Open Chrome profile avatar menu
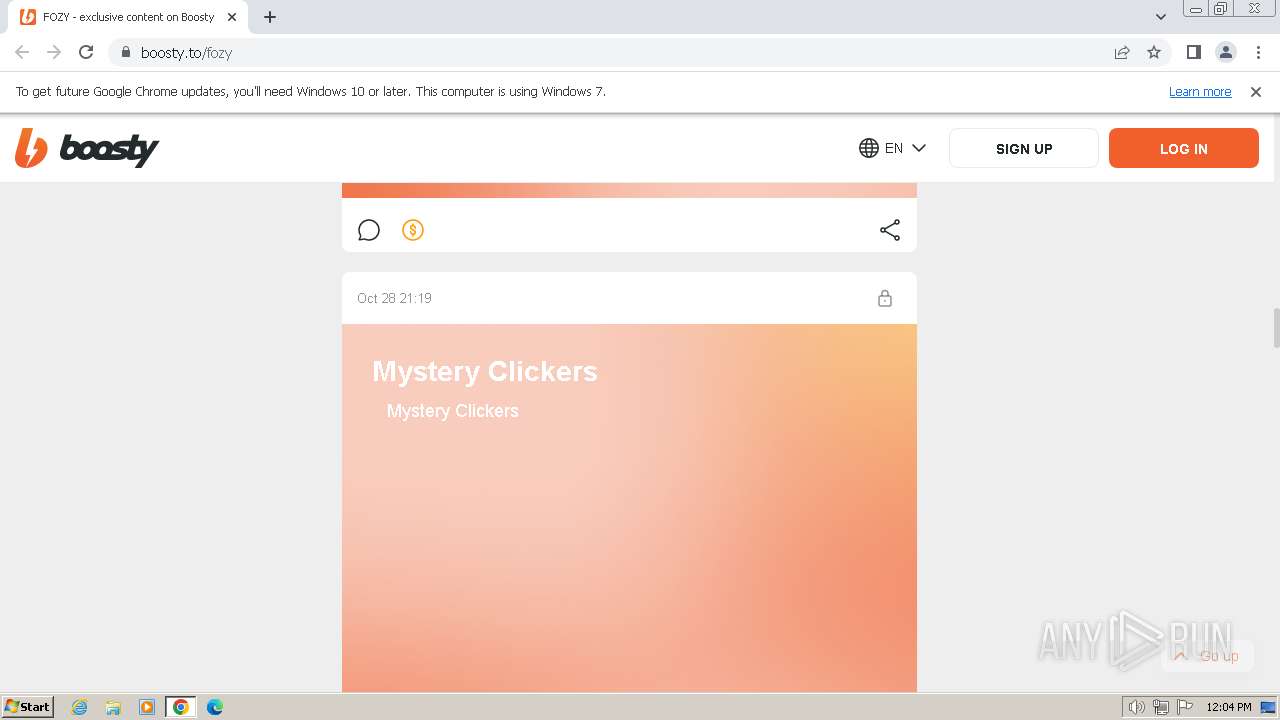This screenshot has height=720, width=1280. (1226, 52)
